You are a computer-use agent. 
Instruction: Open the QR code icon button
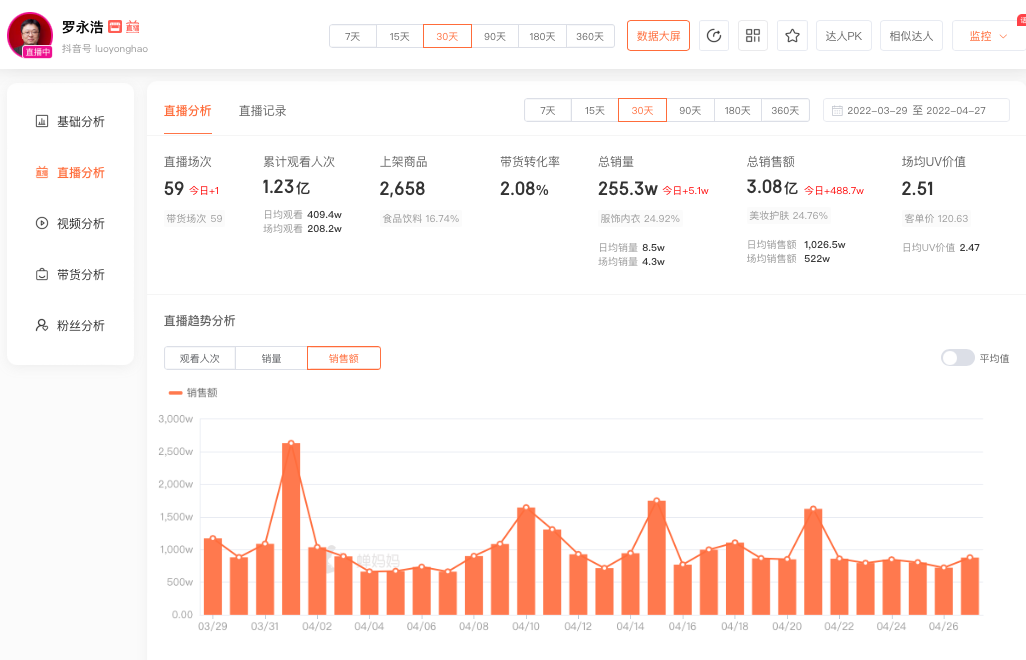point(753,36)
